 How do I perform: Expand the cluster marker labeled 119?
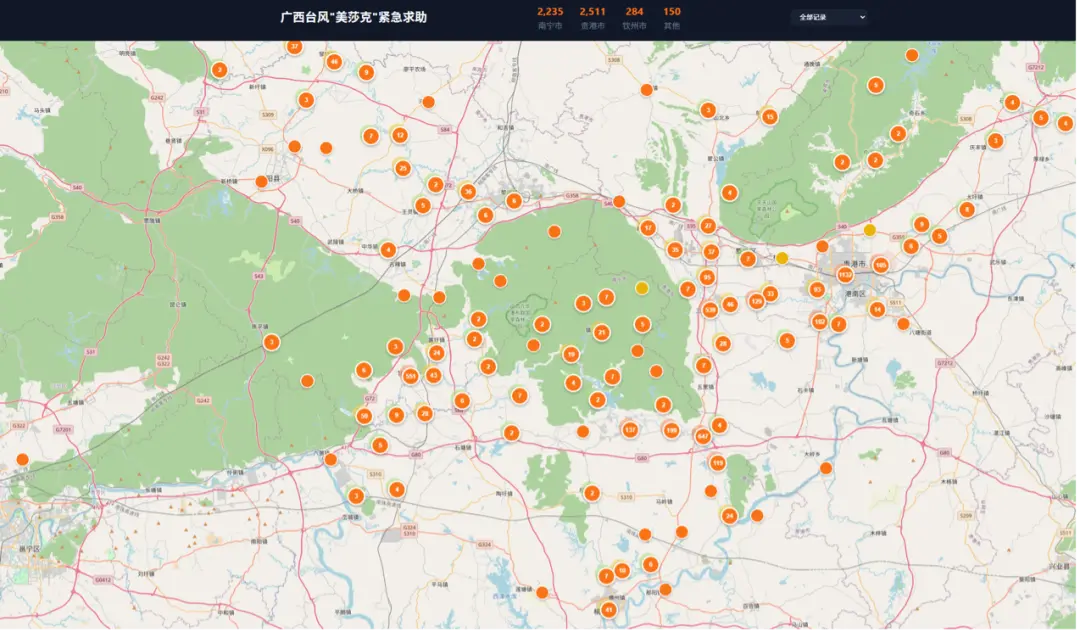720,464
